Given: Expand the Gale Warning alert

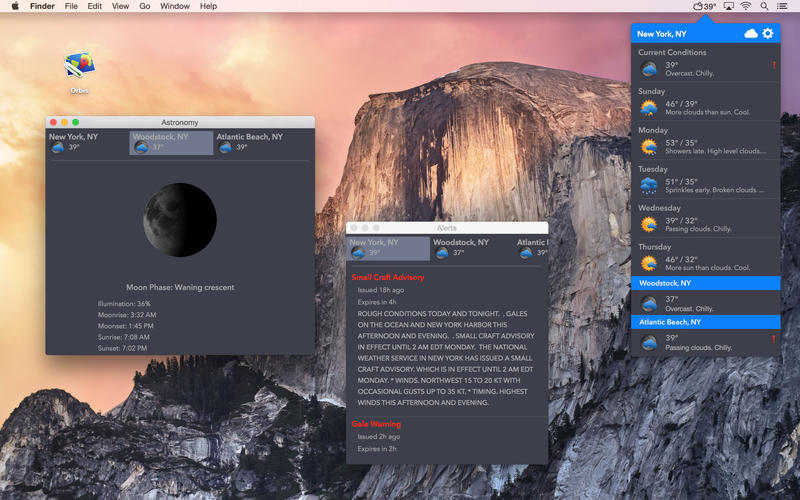Looking at the screenshot, I should 376,424.
